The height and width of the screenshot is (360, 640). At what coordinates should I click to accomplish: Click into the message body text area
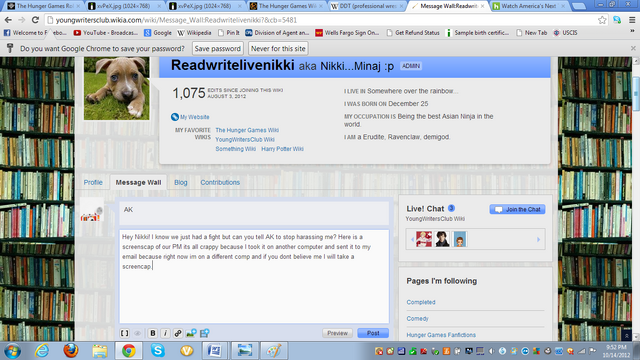(x=254, y=276)
